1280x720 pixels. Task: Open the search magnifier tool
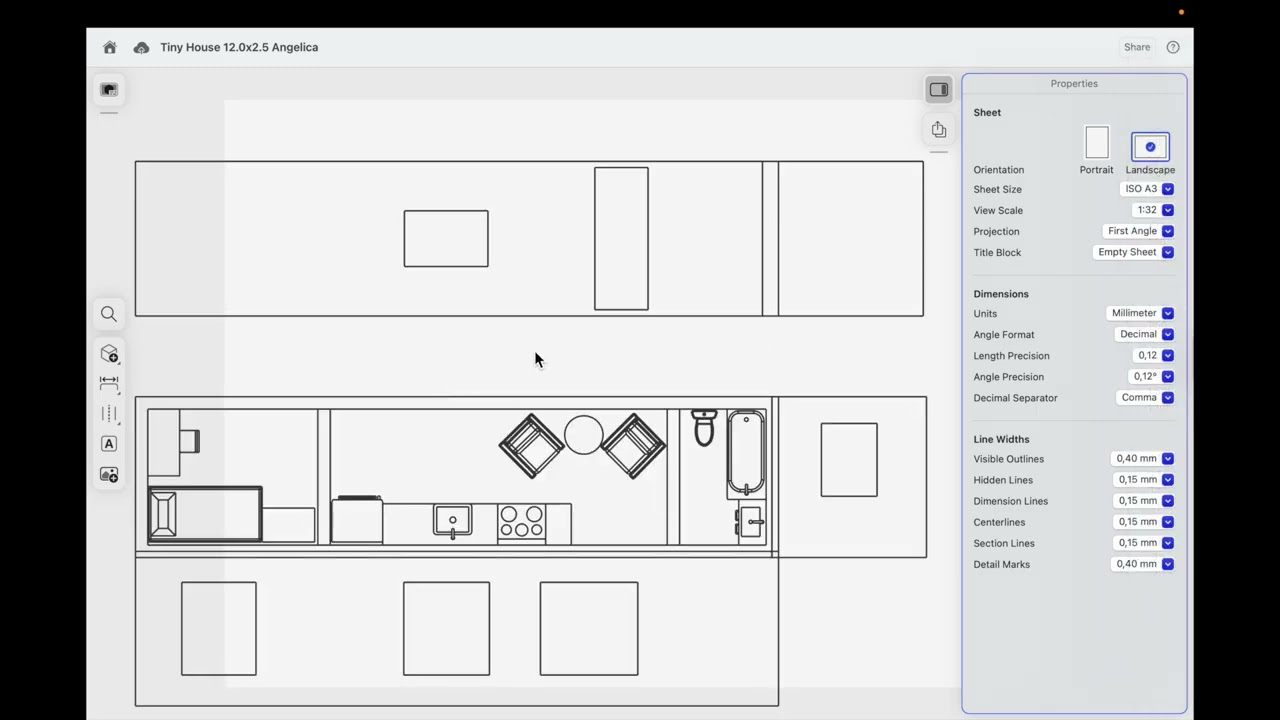coord(109,314)
